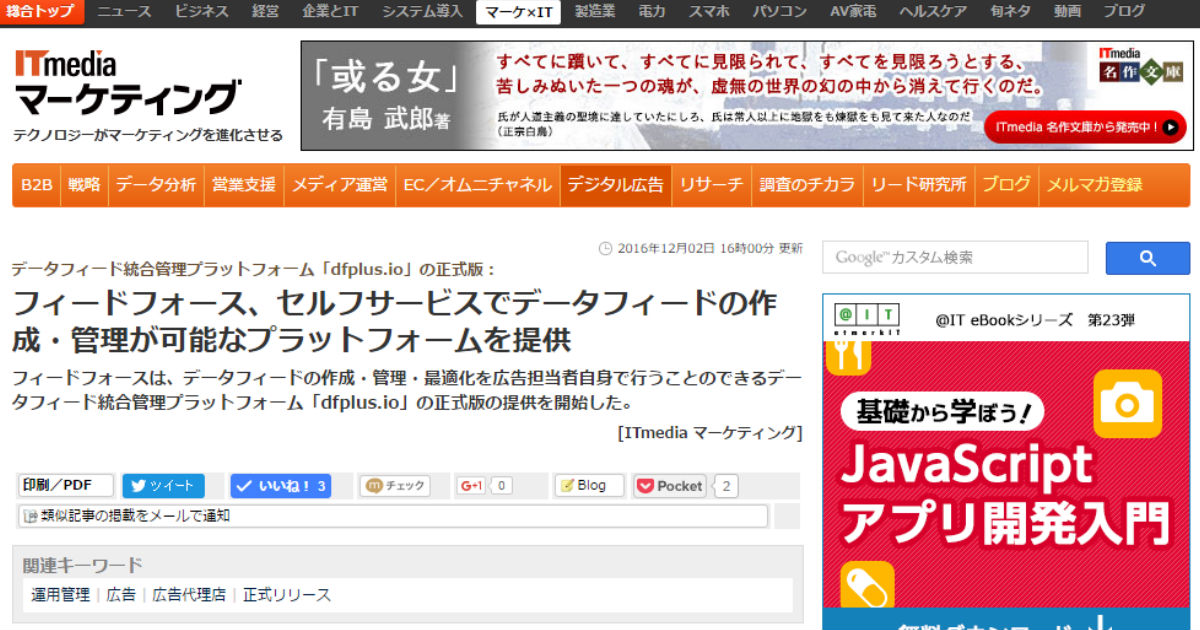Open the EC/オムニチャネル category
This screenshot has width=1200, height=630.
pyautogui.click(x=477, y=185)
